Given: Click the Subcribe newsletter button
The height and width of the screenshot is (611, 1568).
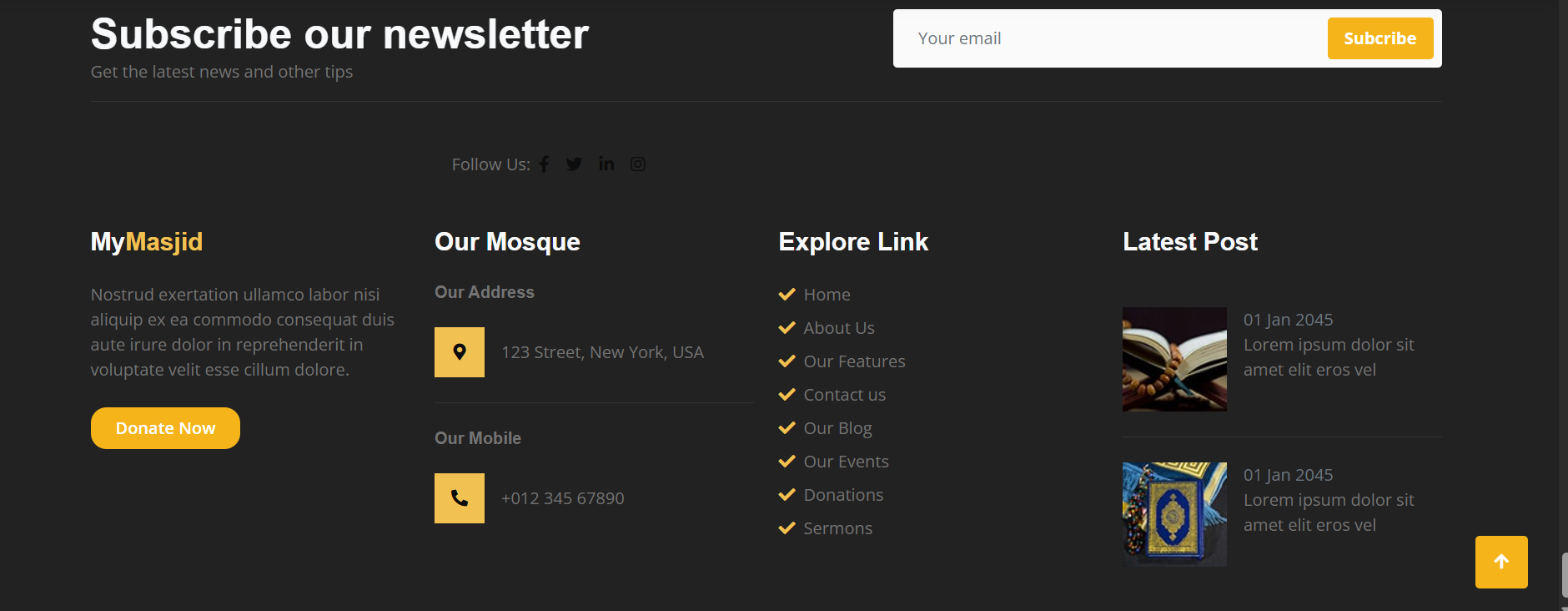Looking at the screenshot, I should 1380,38.
